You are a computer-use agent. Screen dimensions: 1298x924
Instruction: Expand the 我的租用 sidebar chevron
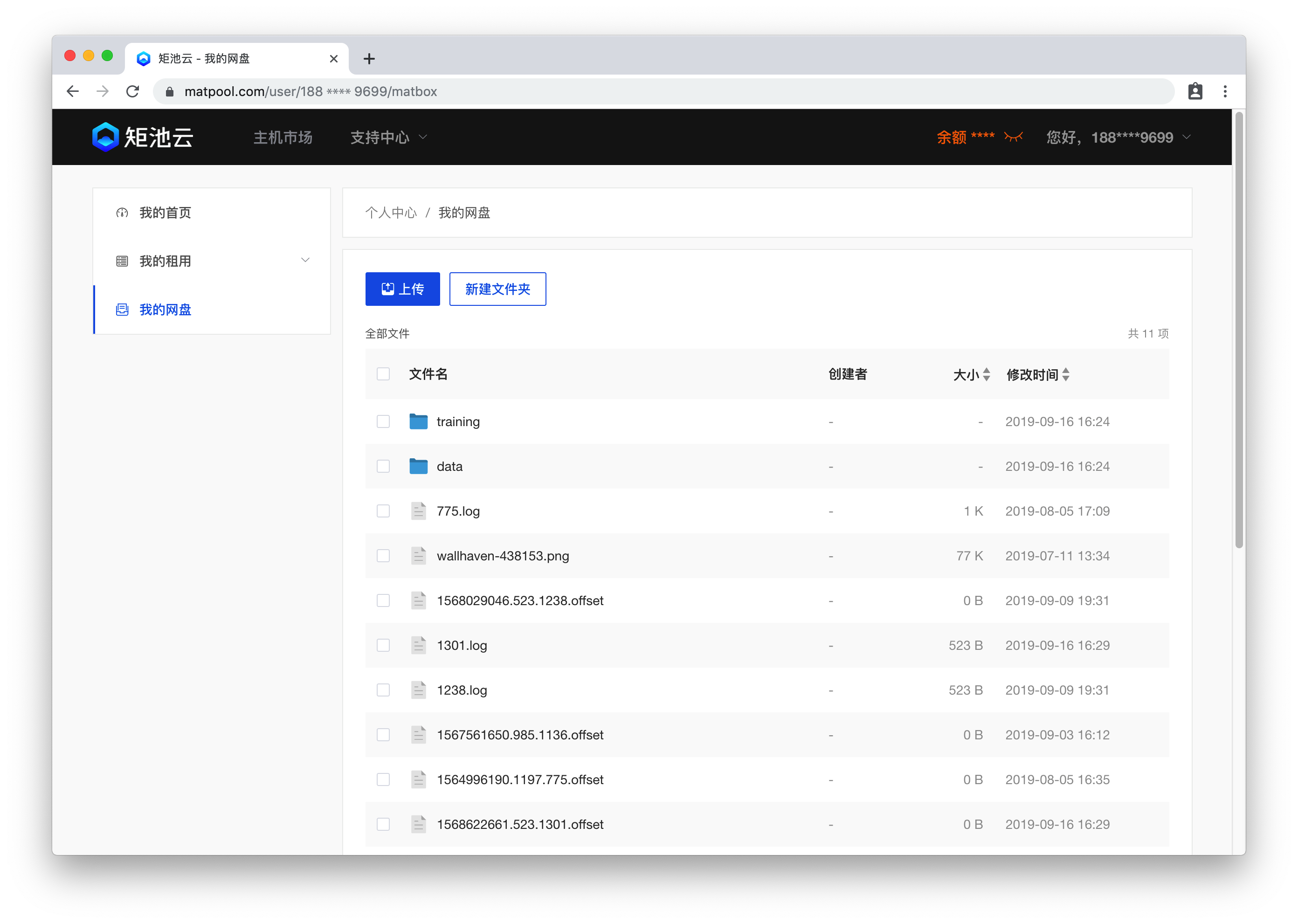tap(305, 260)
